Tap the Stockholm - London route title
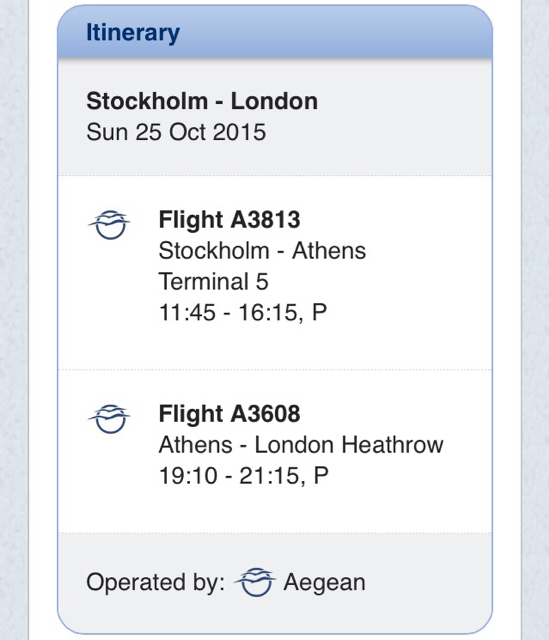This screenshot has width=549, height=640. coord(202,101)
